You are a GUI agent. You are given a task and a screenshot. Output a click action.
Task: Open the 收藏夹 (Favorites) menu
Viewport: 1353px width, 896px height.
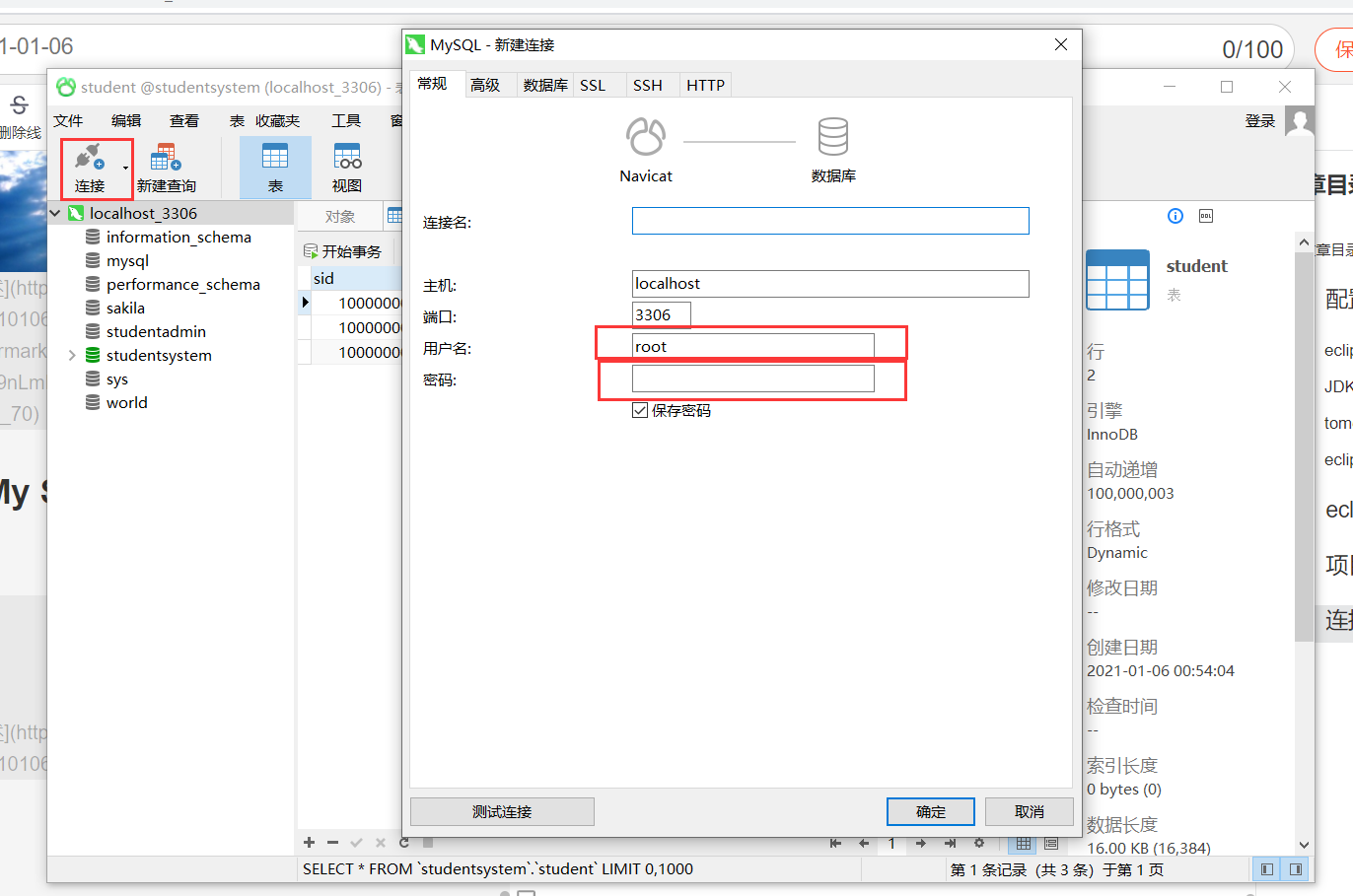277,120
